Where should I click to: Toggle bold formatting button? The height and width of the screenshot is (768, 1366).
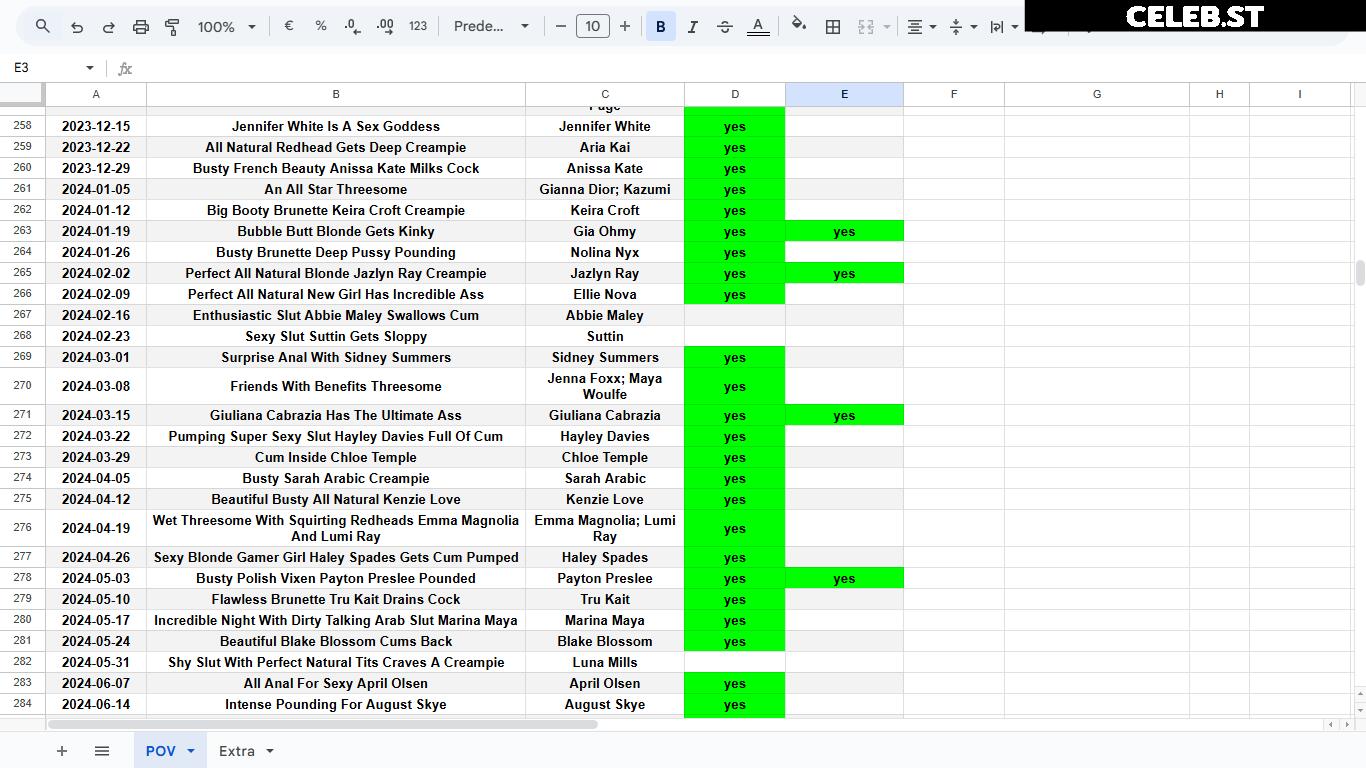(x=661, y=27)
